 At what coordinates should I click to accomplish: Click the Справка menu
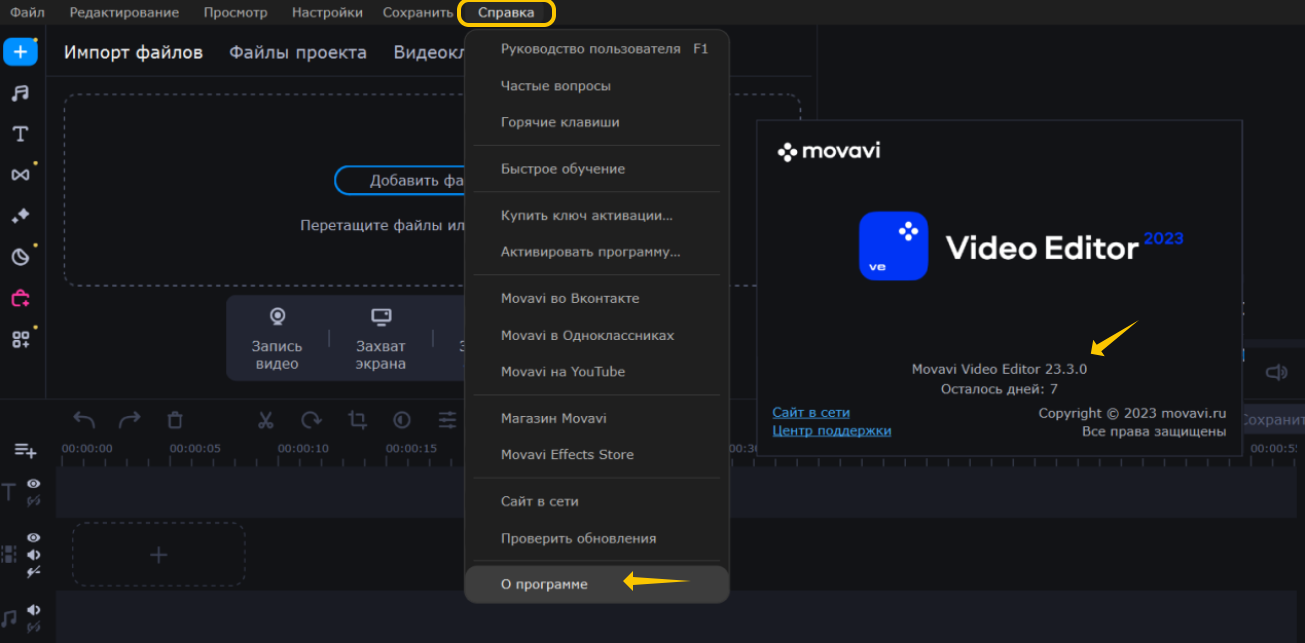pyautogui.click(x=506, y=13)
